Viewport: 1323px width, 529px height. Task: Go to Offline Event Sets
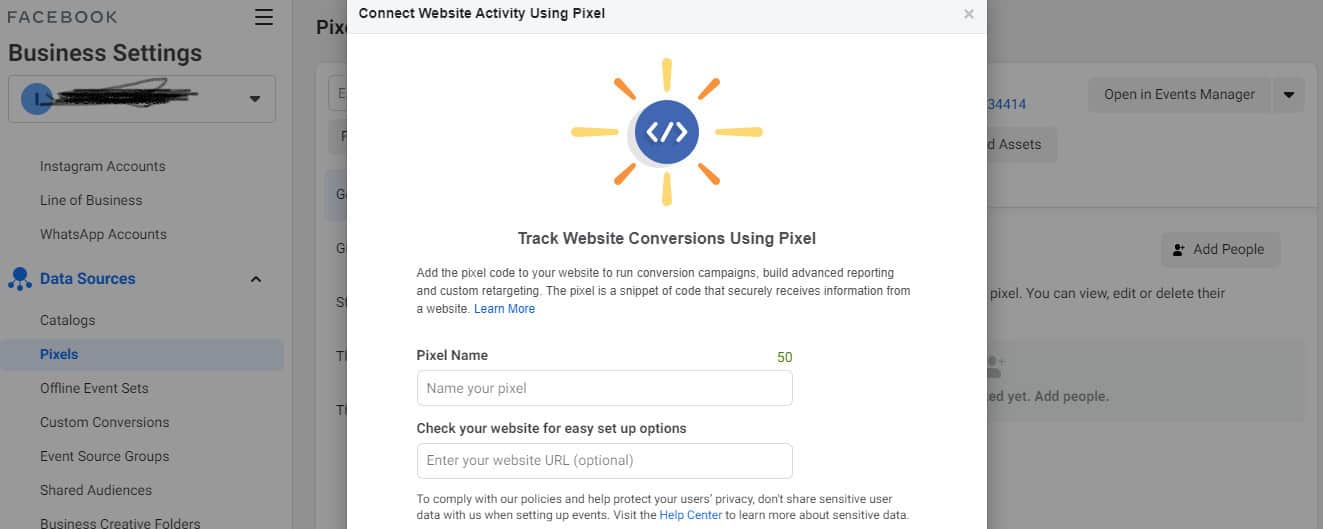pos(94,388)
